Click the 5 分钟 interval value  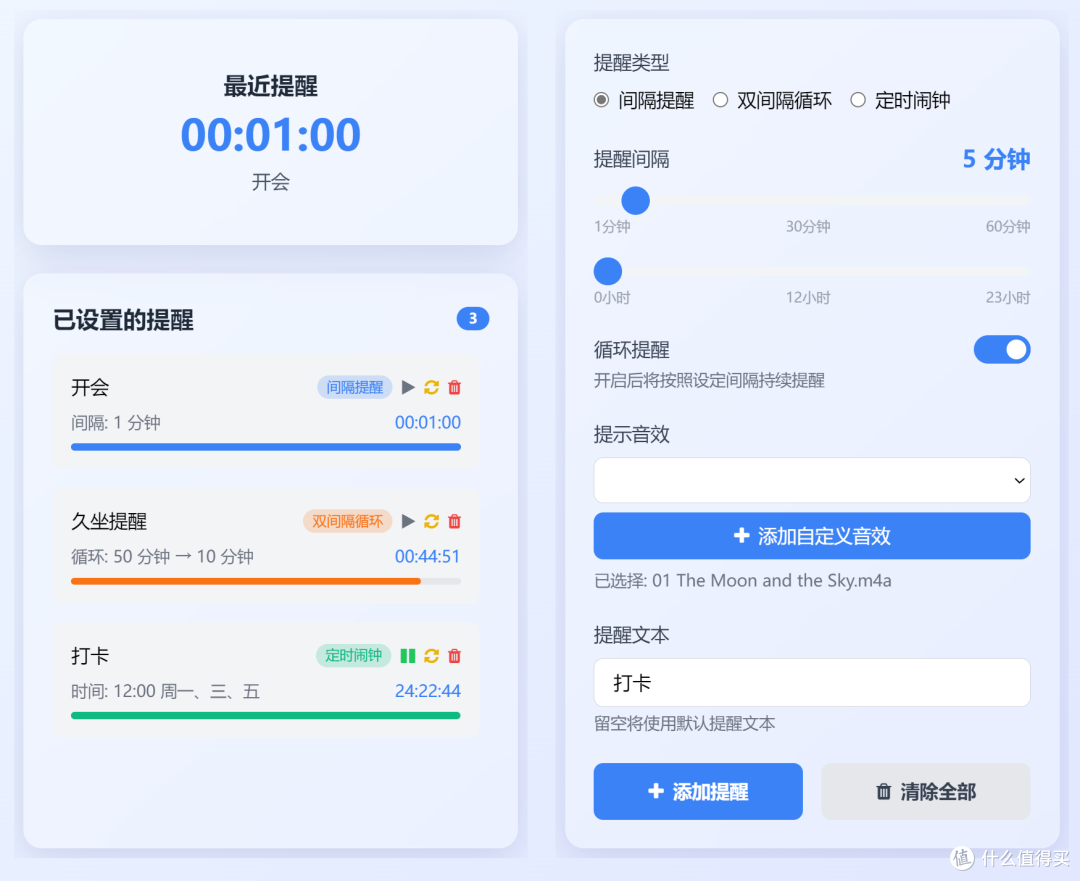996,159
